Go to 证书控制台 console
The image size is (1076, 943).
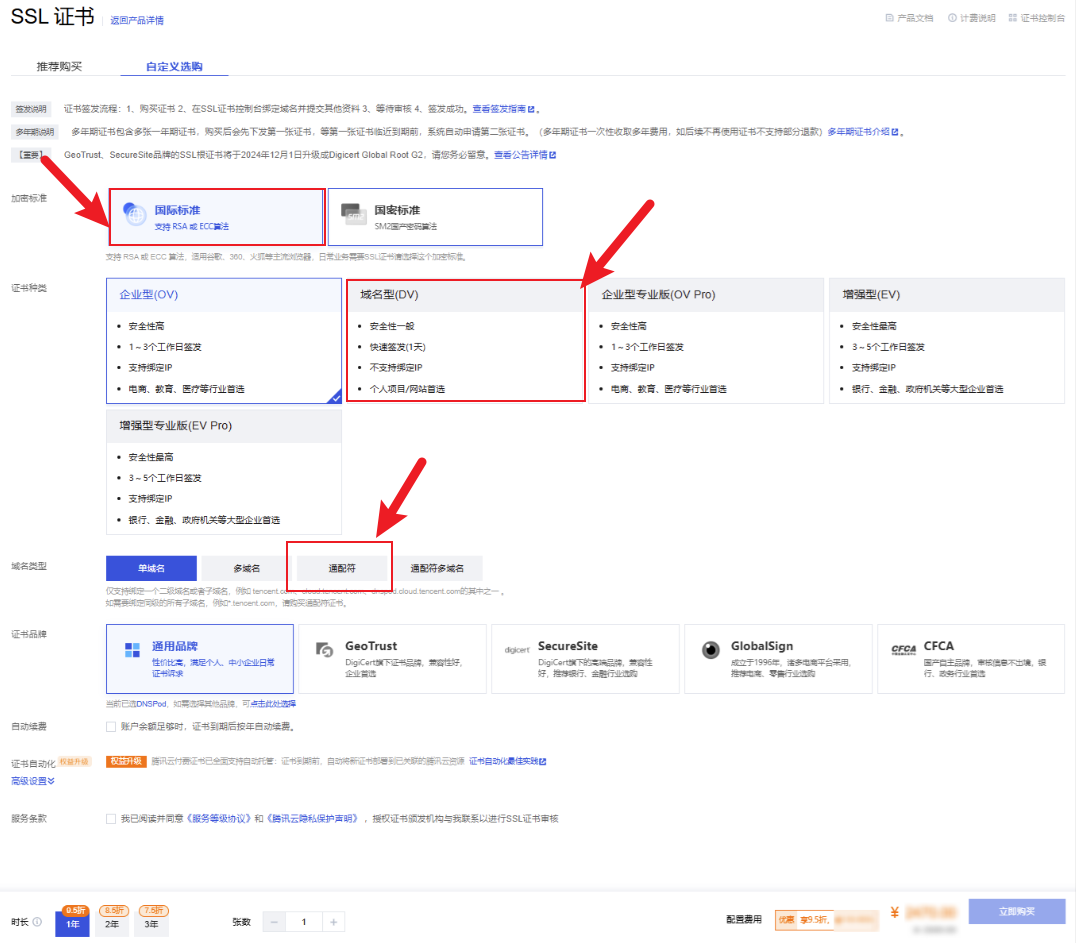(x=1037, y=18)
